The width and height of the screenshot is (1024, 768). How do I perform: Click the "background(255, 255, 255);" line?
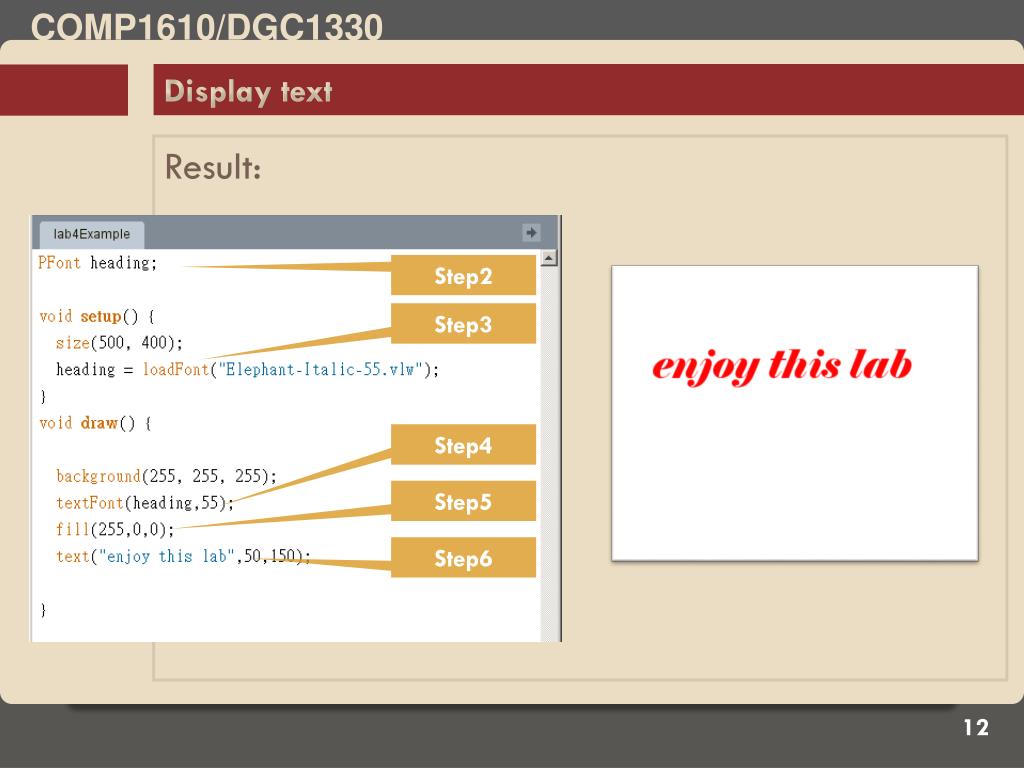[167, 476]
